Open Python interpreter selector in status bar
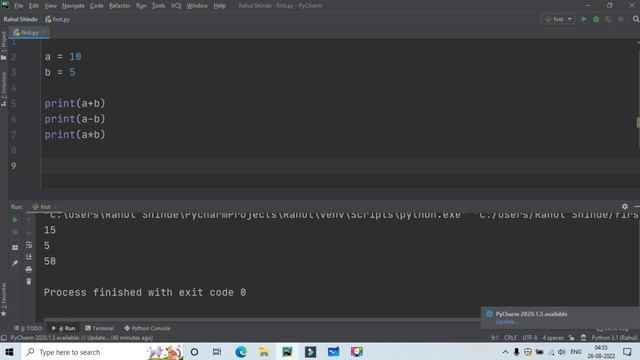This screenshot has height=360, width=640. pyautogui.click(x=614, y=338)
